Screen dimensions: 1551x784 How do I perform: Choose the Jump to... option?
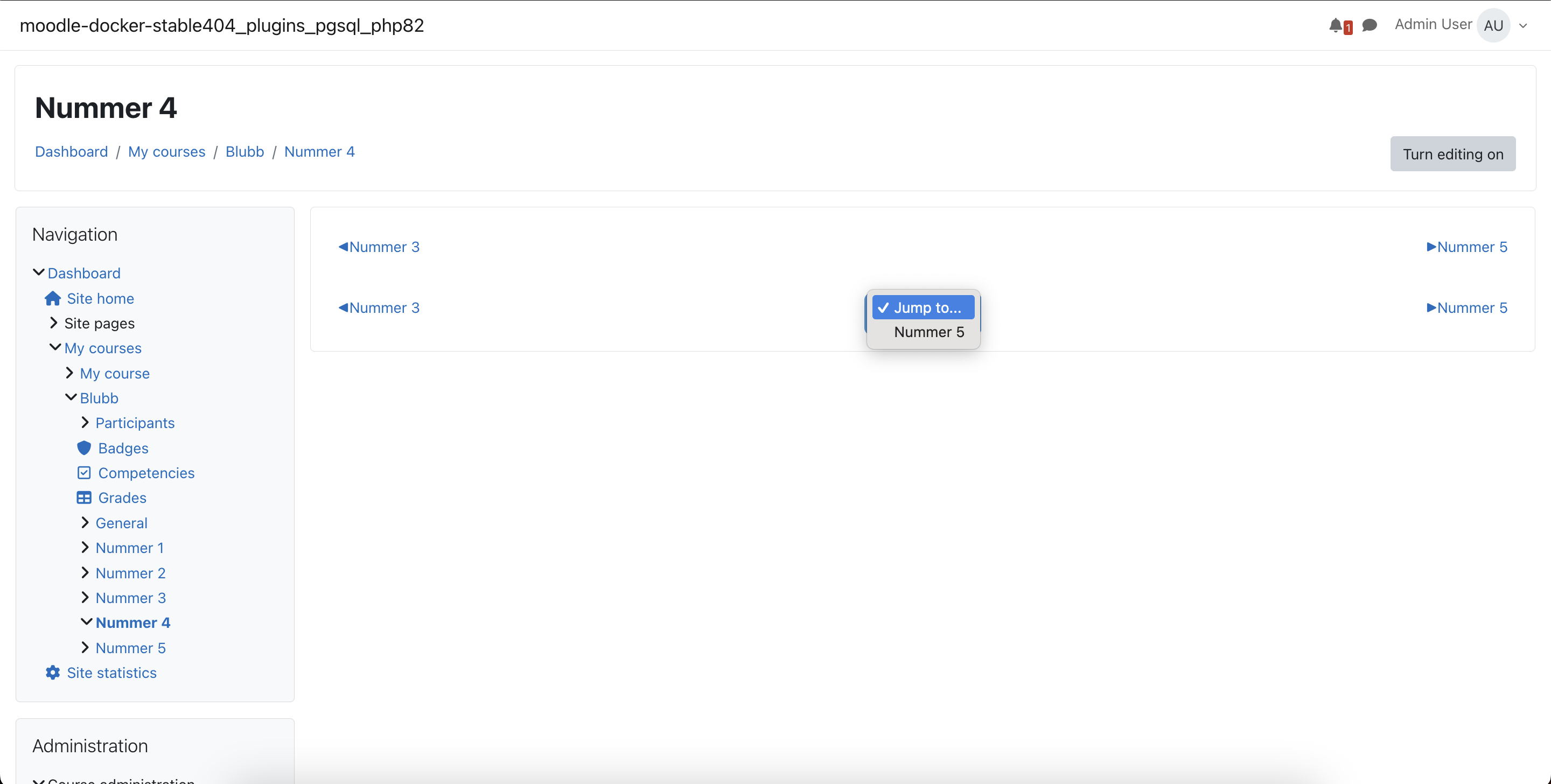pyautogui.click(x=923, y=307)
